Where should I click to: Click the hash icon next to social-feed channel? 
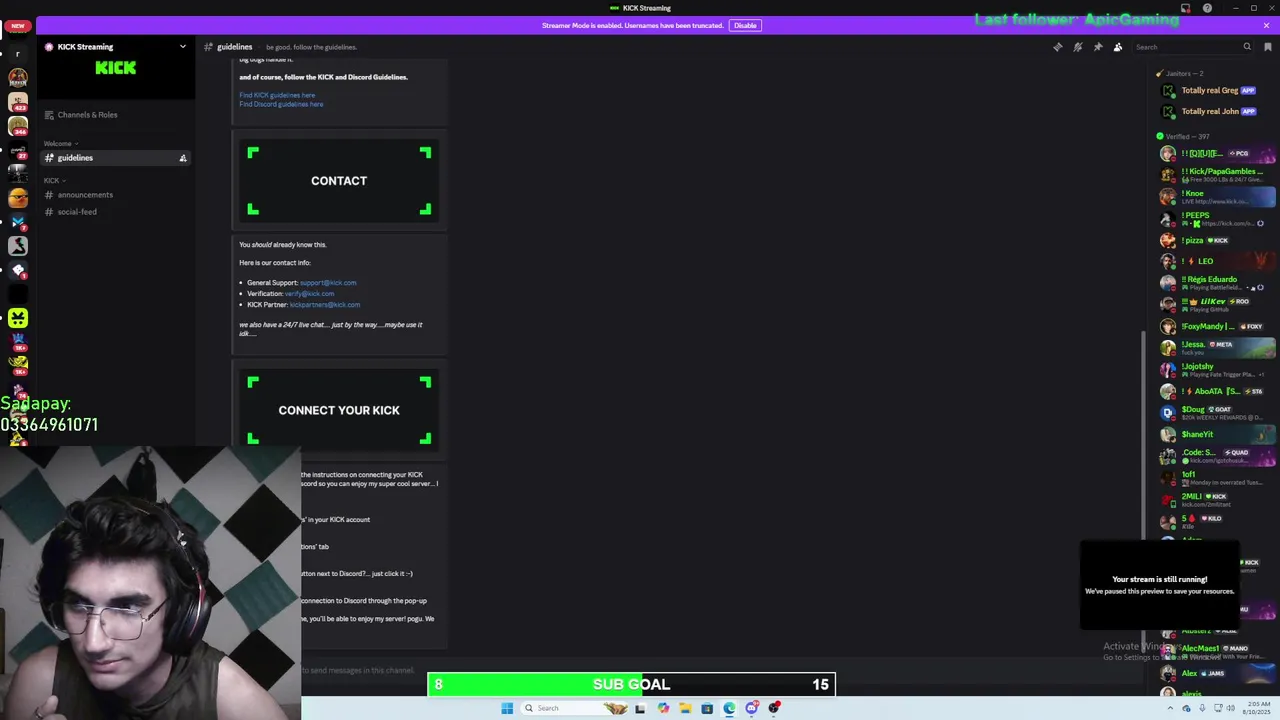(49, 212)
